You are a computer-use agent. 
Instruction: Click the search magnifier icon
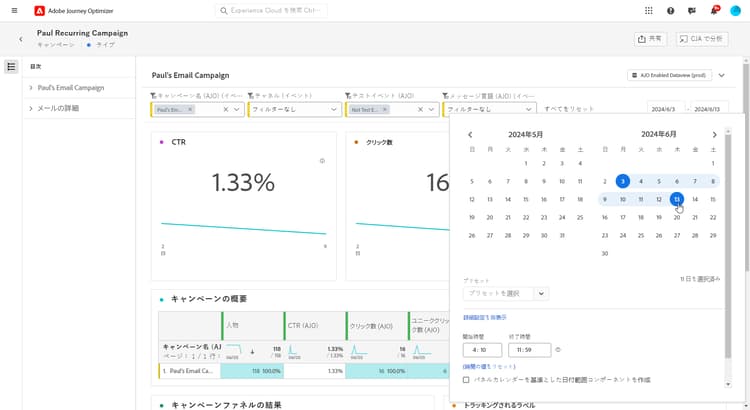pyautogui.click(x=223, y=11)
